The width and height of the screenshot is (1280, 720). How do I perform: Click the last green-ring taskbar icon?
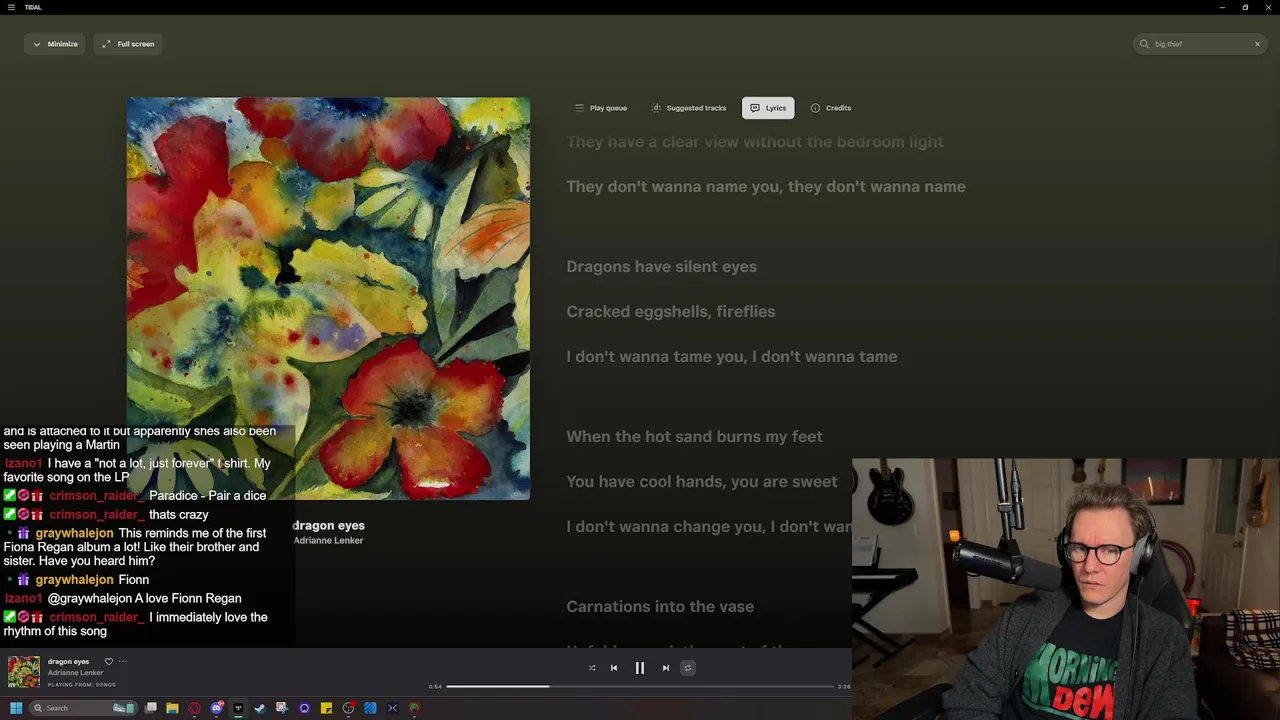click(414, 708)
